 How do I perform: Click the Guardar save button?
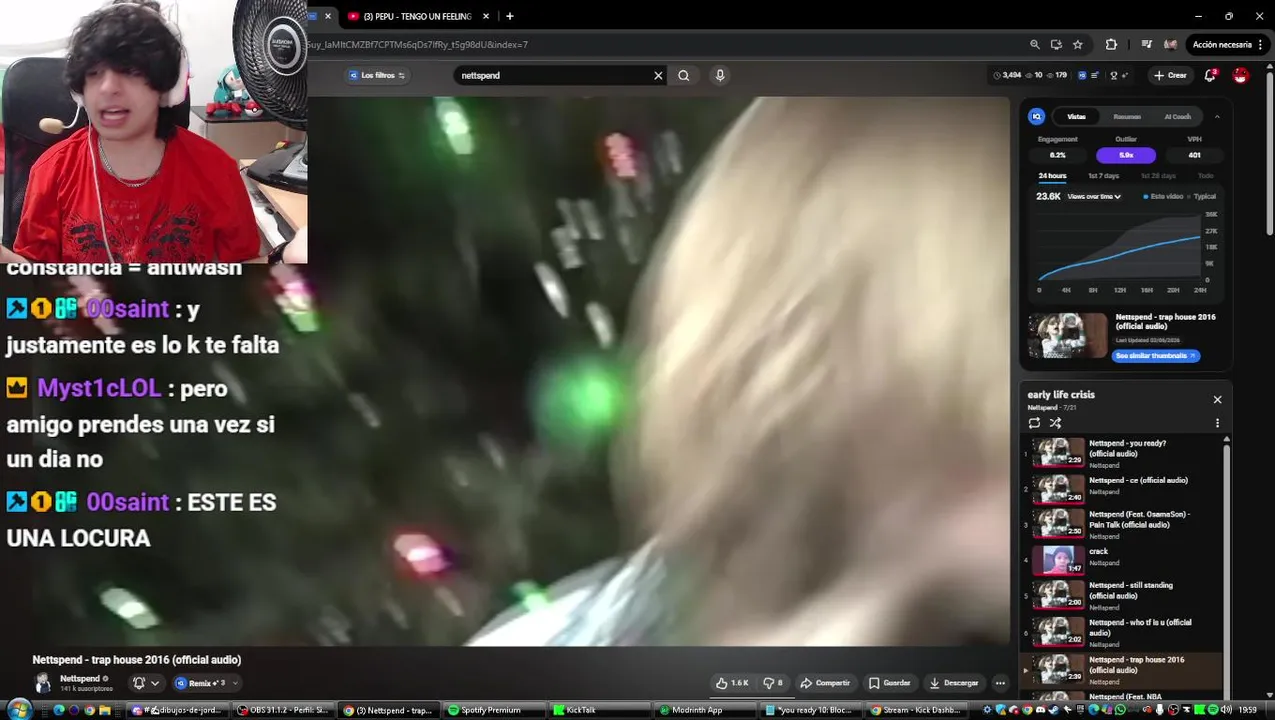click(x=889, y=683)
